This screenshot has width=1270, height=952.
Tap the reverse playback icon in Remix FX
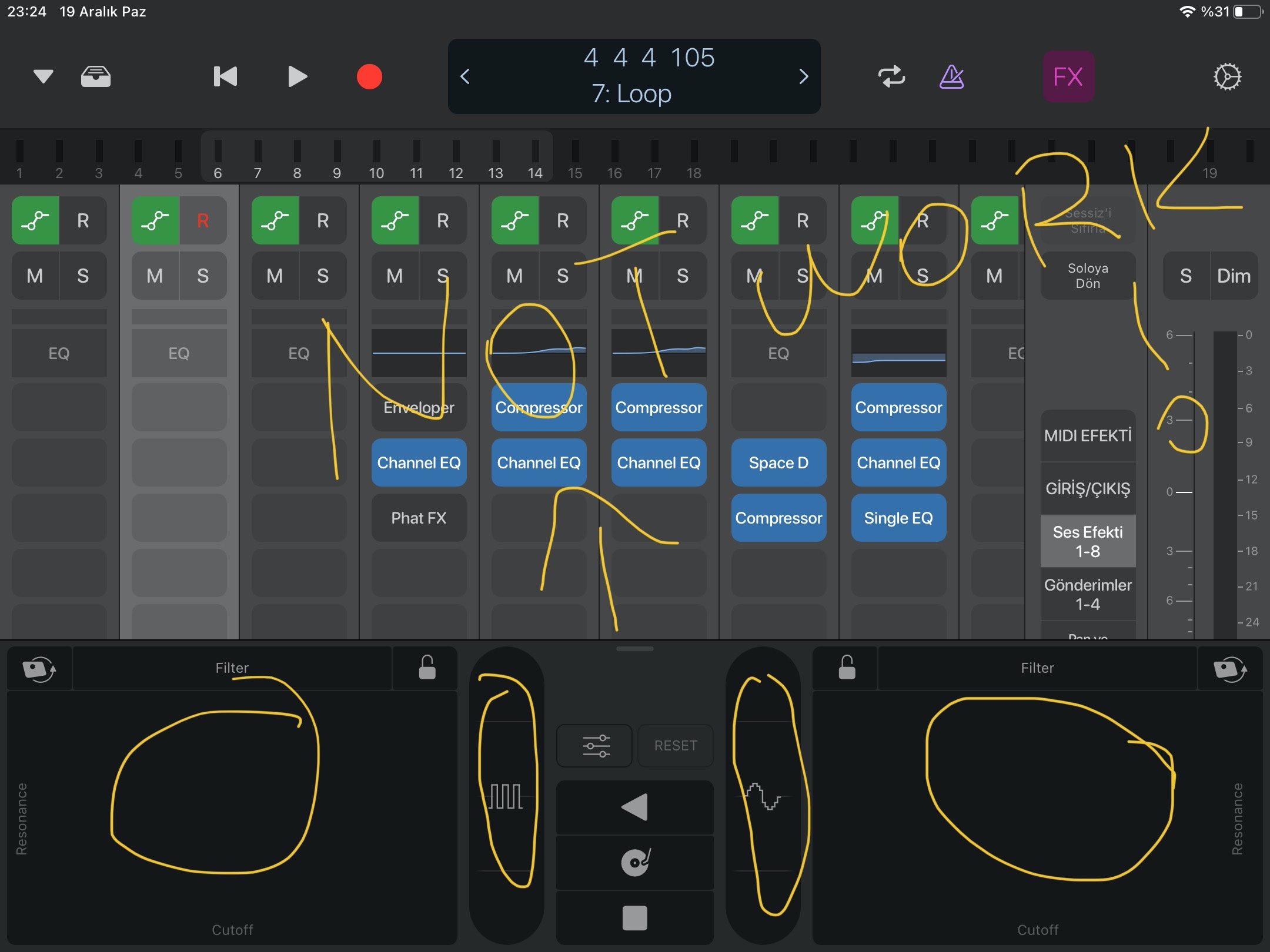pyautogui.click(x=634, y=806)
